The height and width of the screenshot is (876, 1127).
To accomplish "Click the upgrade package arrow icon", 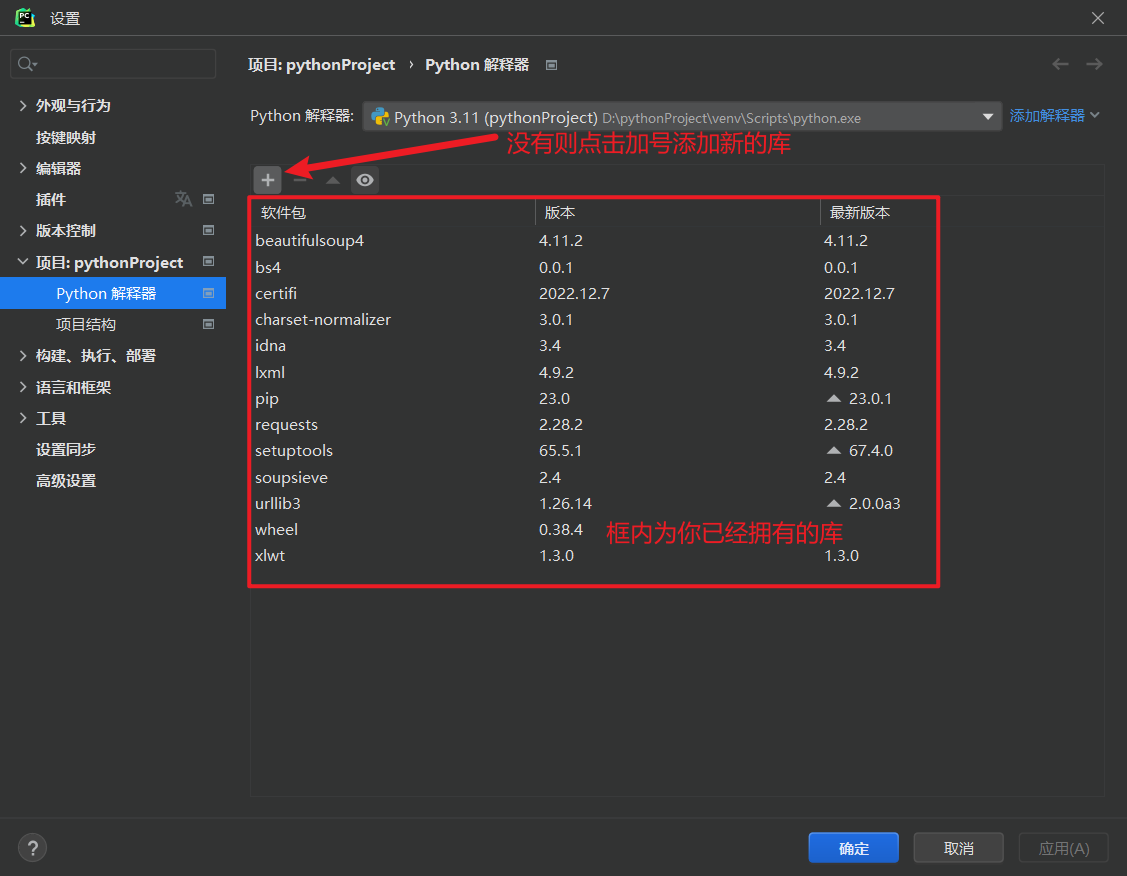I will click(x=333, y=180).
